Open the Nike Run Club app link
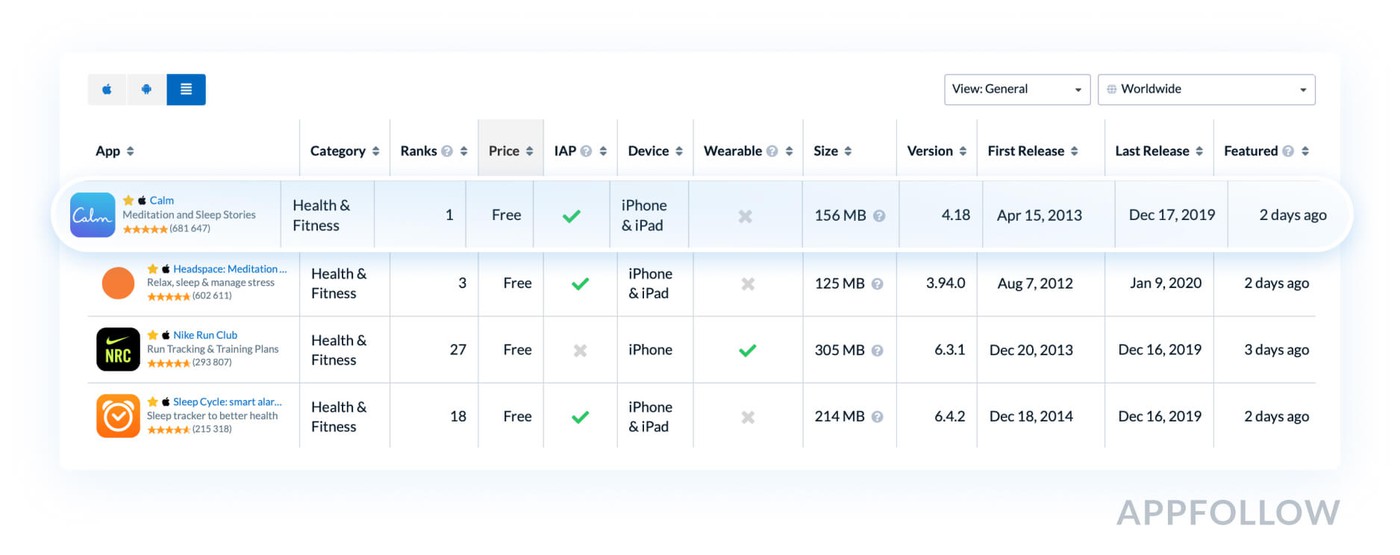1400x555 pixels. click(x=205, y=335)
